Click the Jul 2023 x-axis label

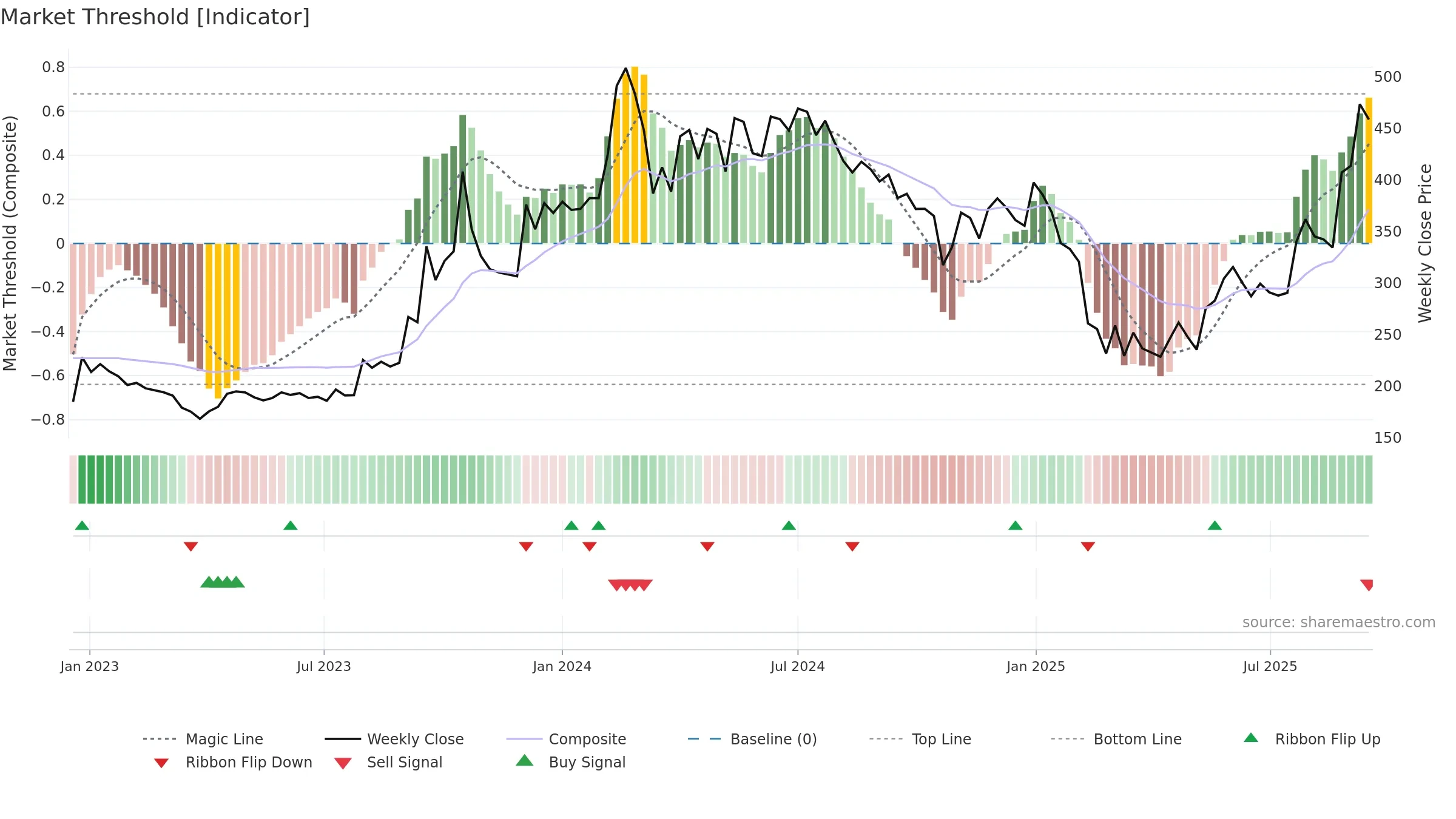[324, 667]
